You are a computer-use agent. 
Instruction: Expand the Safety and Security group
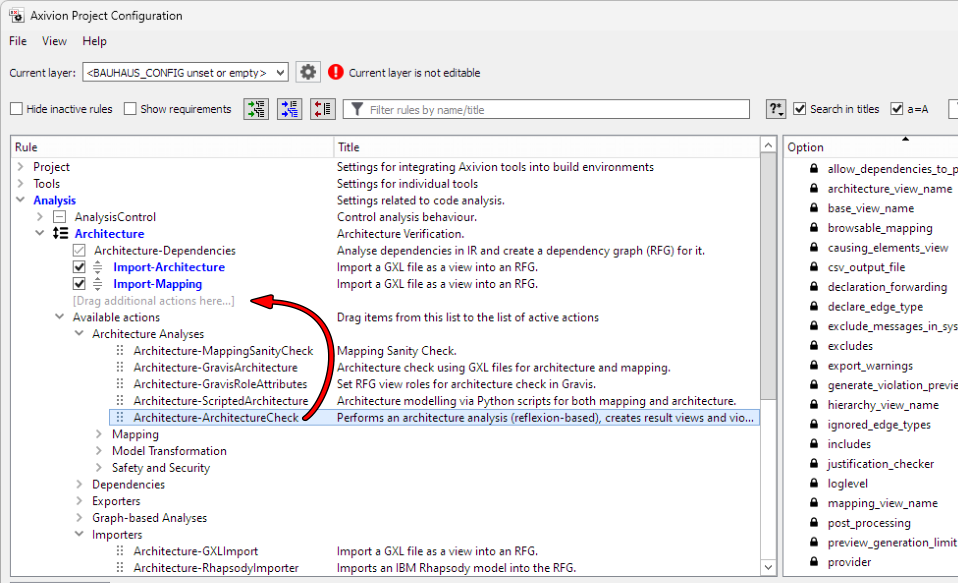(x=98, y=468)
